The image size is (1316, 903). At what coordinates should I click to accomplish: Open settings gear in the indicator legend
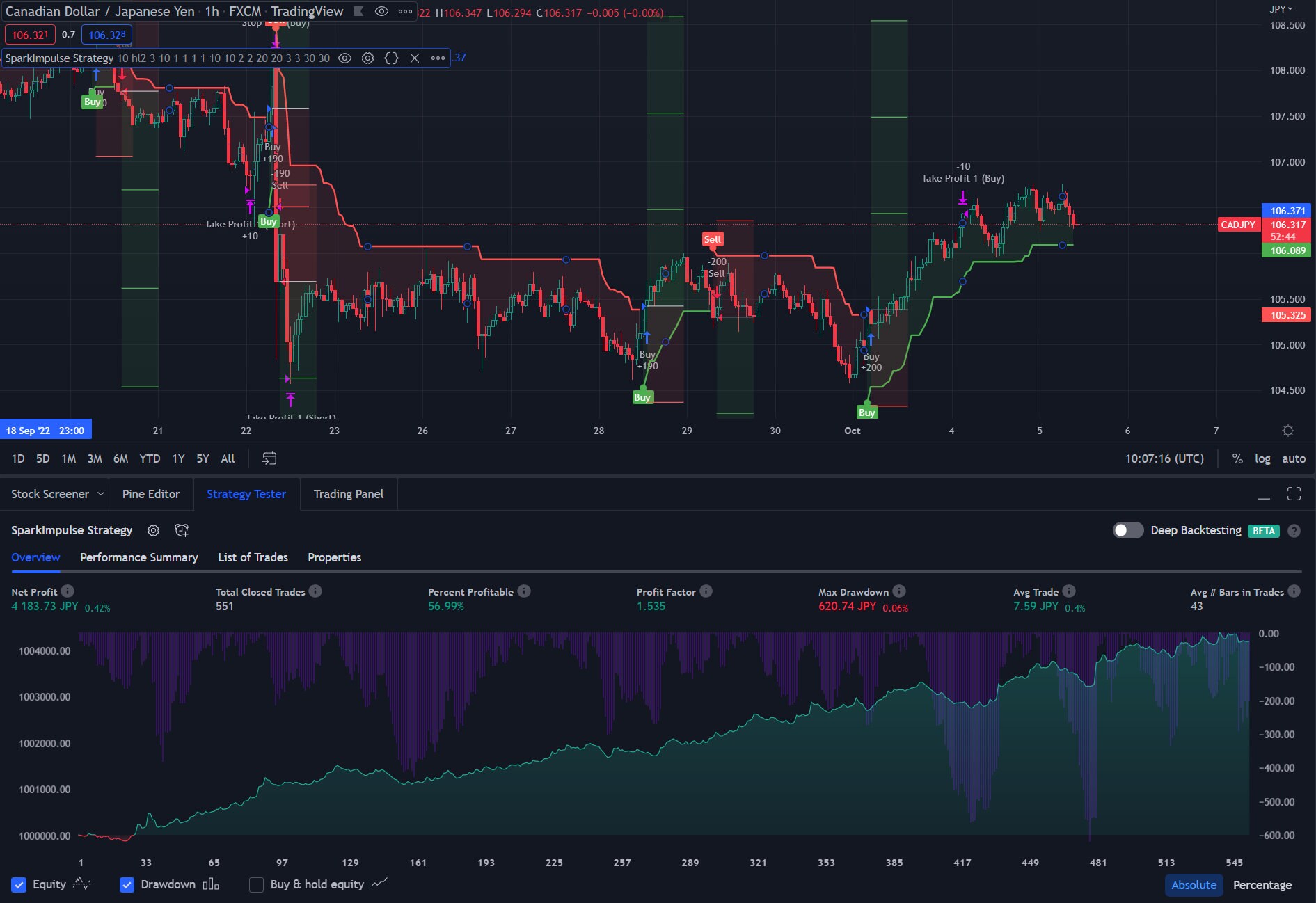pos(367,58)
